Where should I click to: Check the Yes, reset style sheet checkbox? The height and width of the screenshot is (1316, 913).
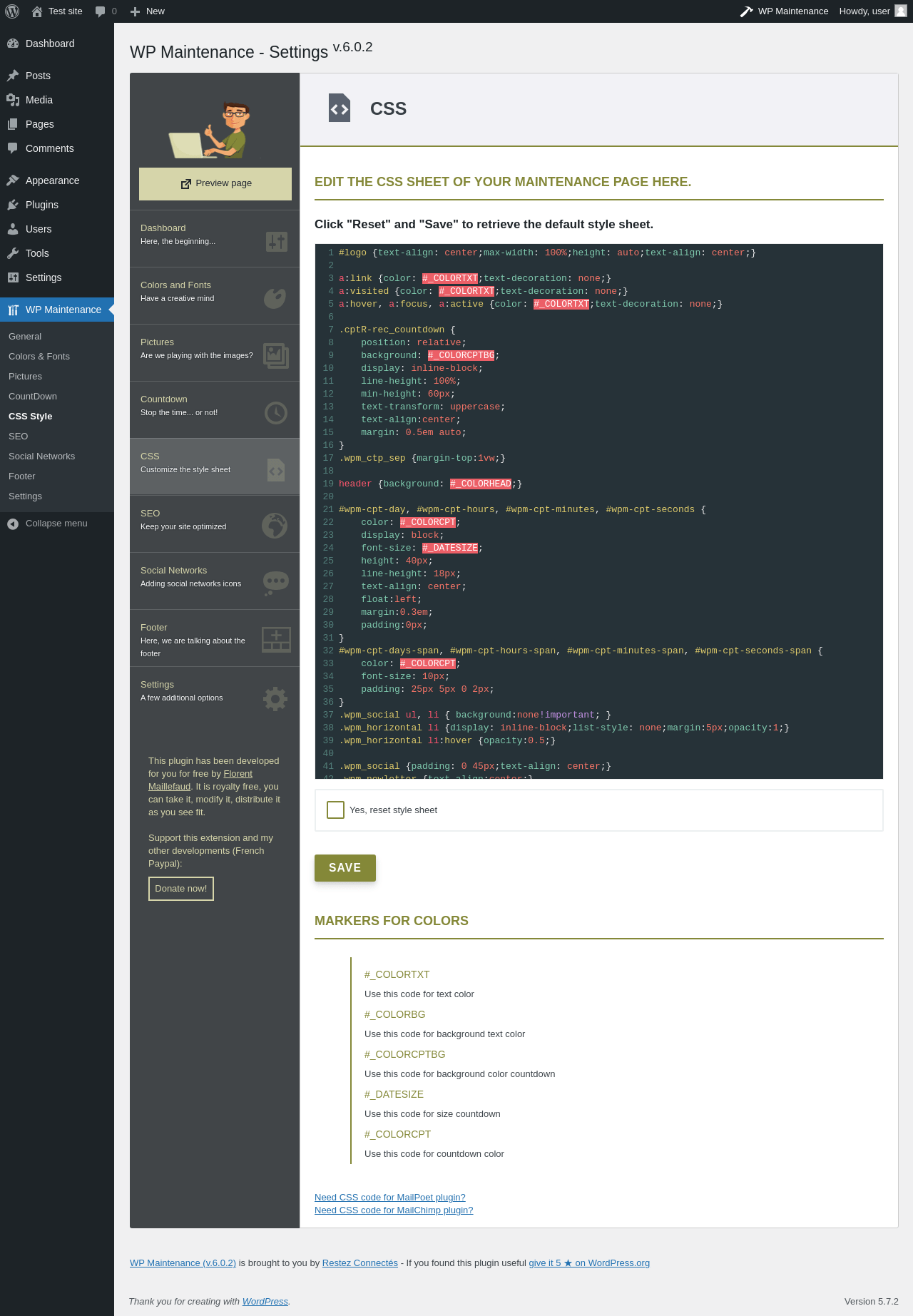(335, 810)
